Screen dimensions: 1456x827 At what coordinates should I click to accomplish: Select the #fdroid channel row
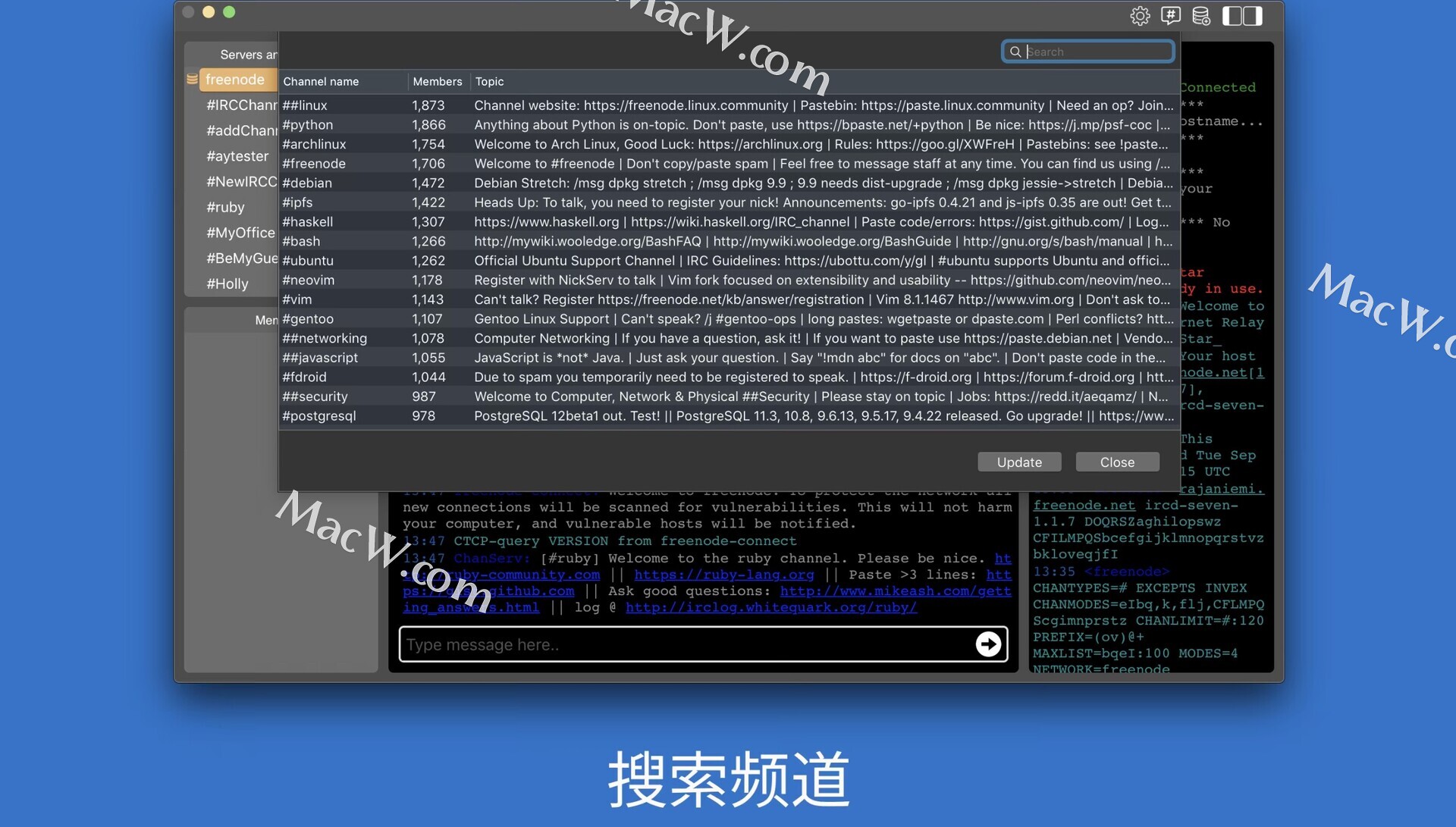point(729,377)
